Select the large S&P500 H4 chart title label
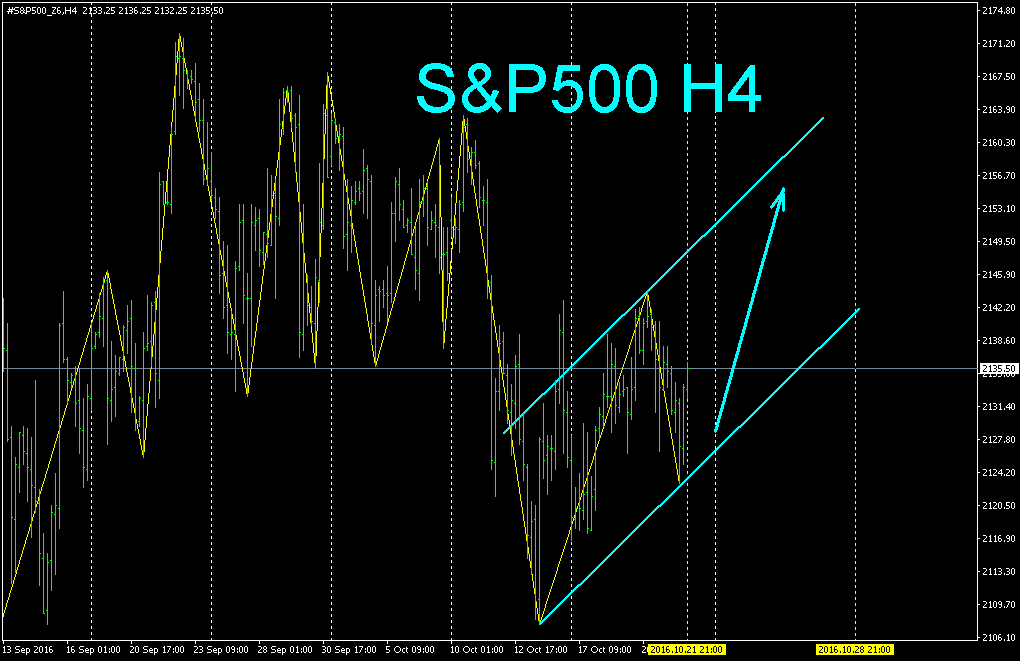Screen dimensions: 1020x661 pos(589,88)
